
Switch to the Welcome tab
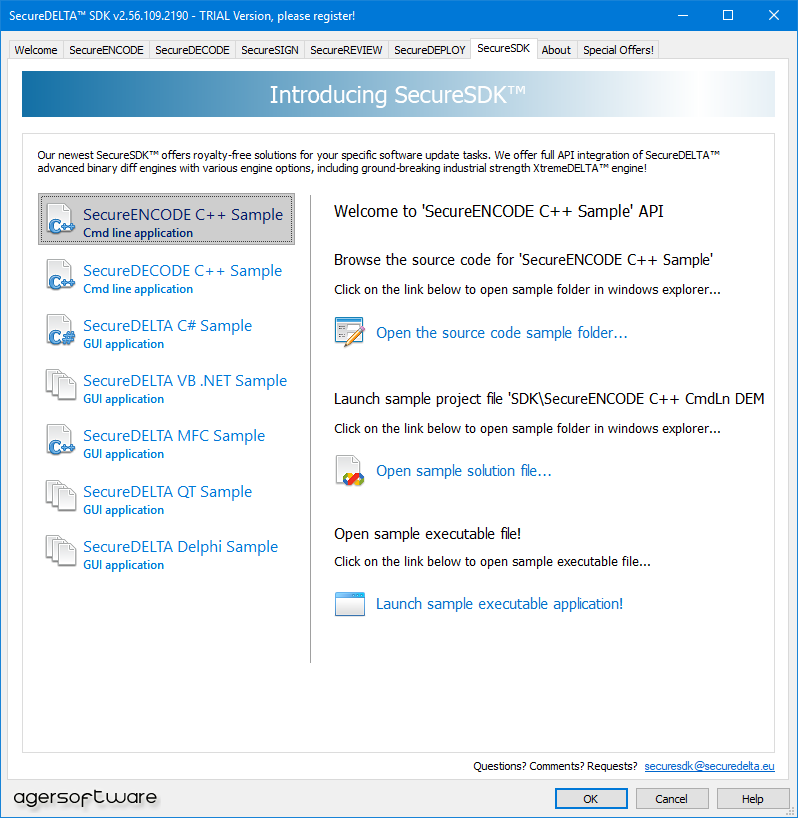pyautogui.click(x=36, y=50)
